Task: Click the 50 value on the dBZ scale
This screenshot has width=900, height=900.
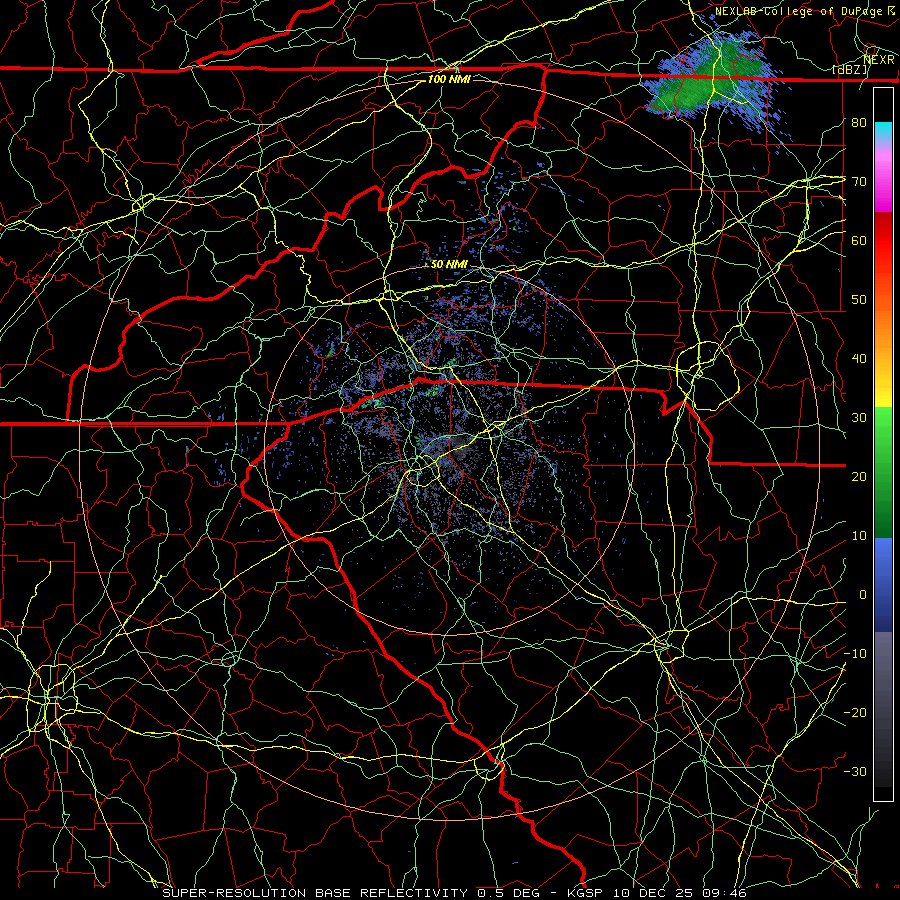Action: tap(859, 300)
